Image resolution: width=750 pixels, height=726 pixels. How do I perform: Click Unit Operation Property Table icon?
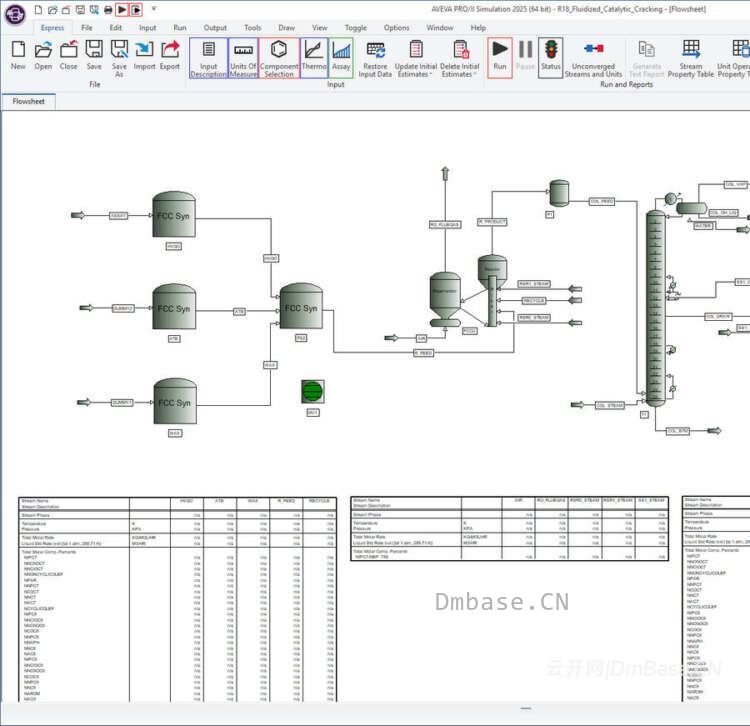click(x=734, y=58)
